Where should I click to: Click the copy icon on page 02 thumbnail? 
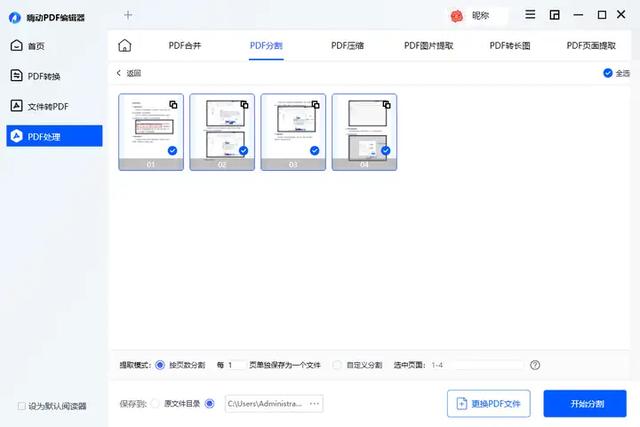244,105
